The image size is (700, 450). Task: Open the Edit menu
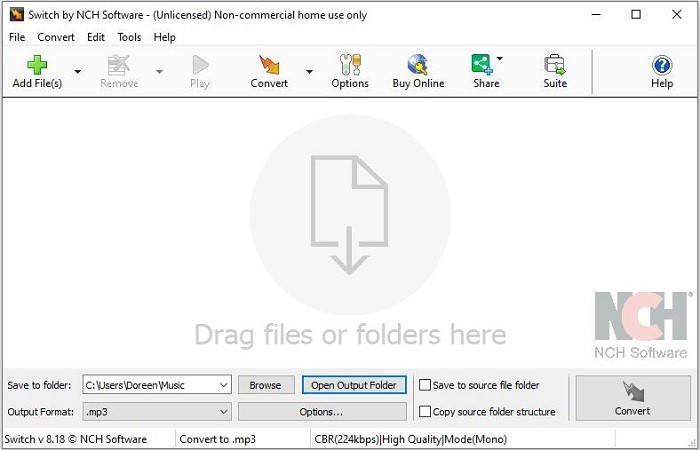coord(96,37)
